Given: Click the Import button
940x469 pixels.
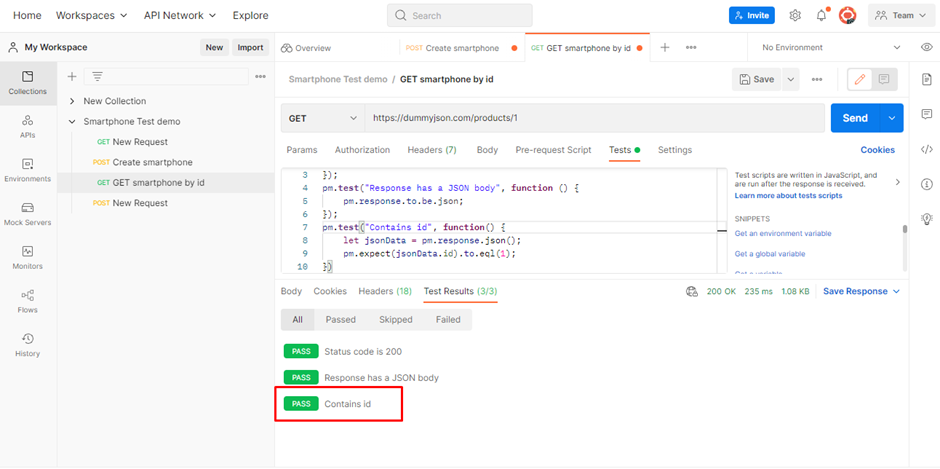Looking at the screenshot, I should [250, 47].
